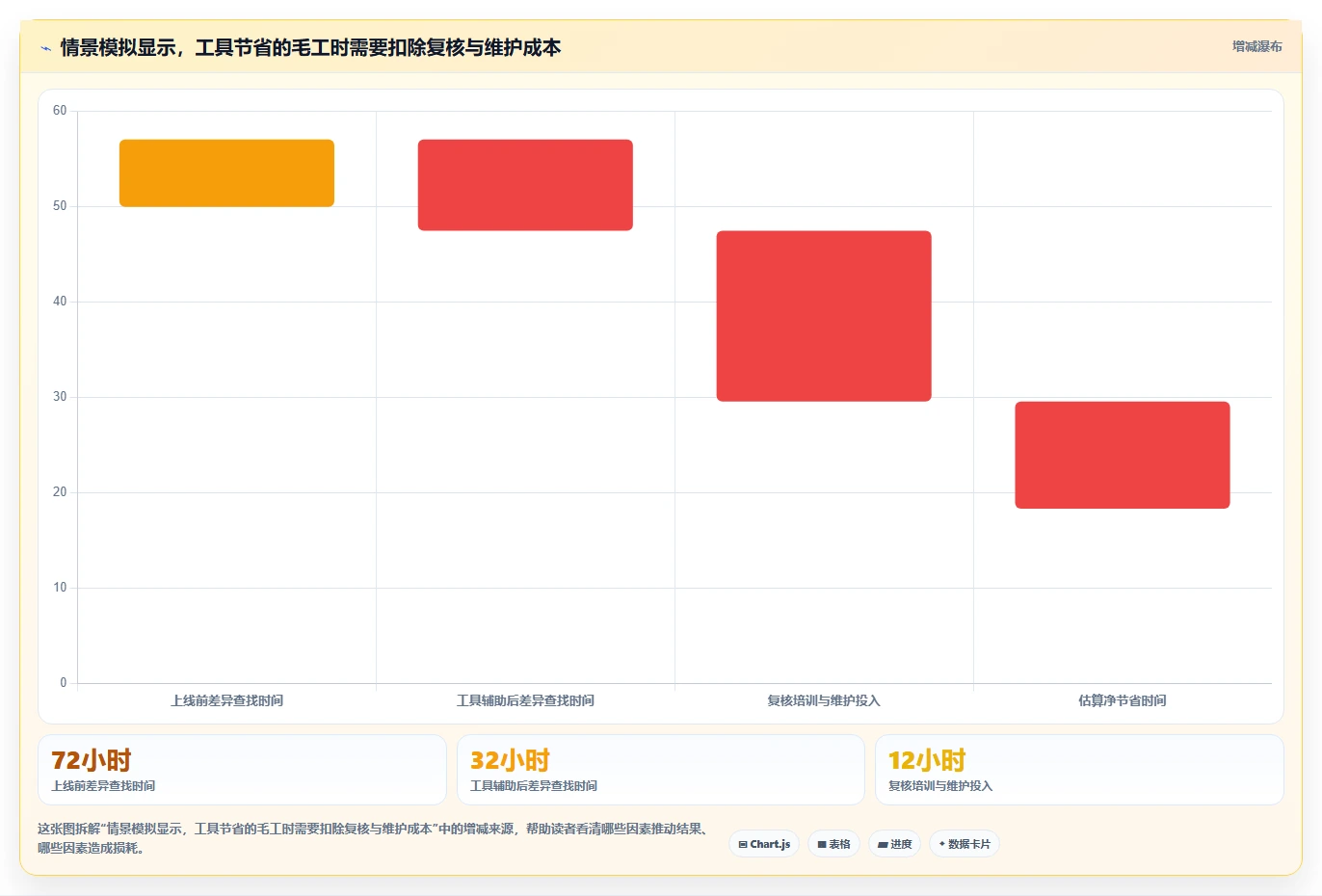Click the 数据卡片 tag
The width and height of the screenshot is (1322, 896).
965,844
